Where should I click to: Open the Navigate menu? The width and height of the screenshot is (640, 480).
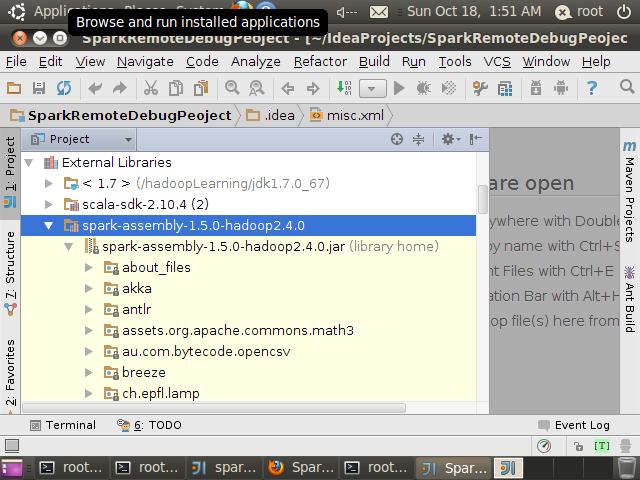coord(145,62)
